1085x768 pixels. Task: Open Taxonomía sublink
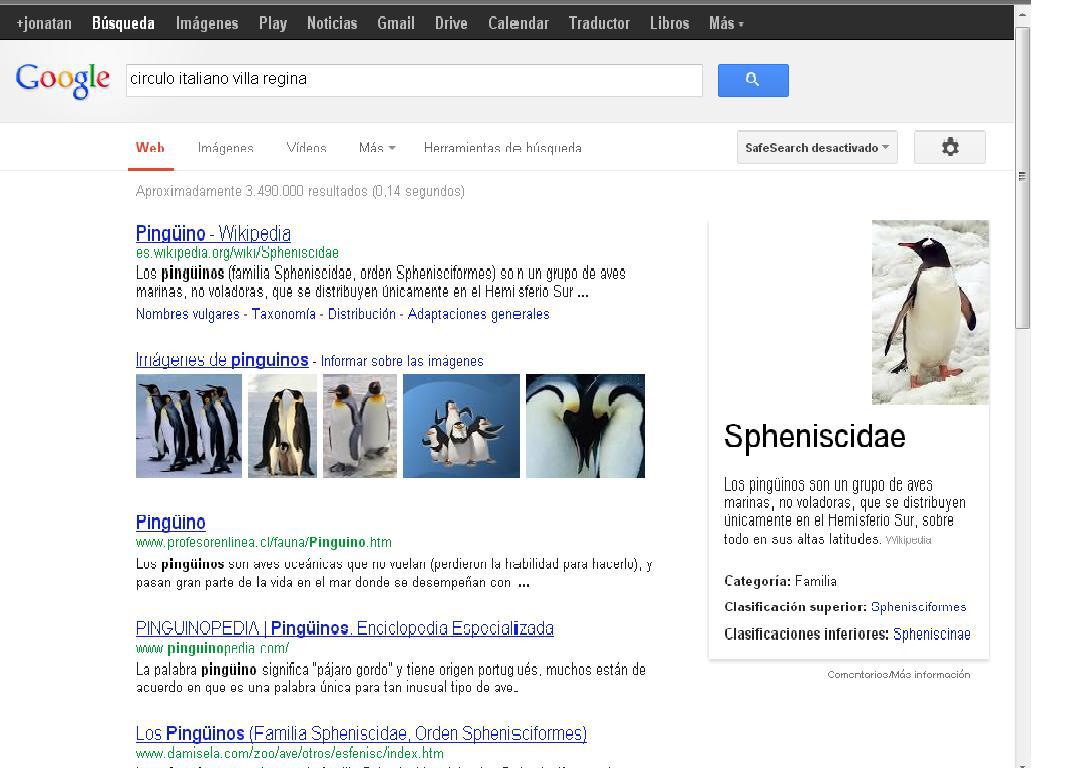point(284,314)
